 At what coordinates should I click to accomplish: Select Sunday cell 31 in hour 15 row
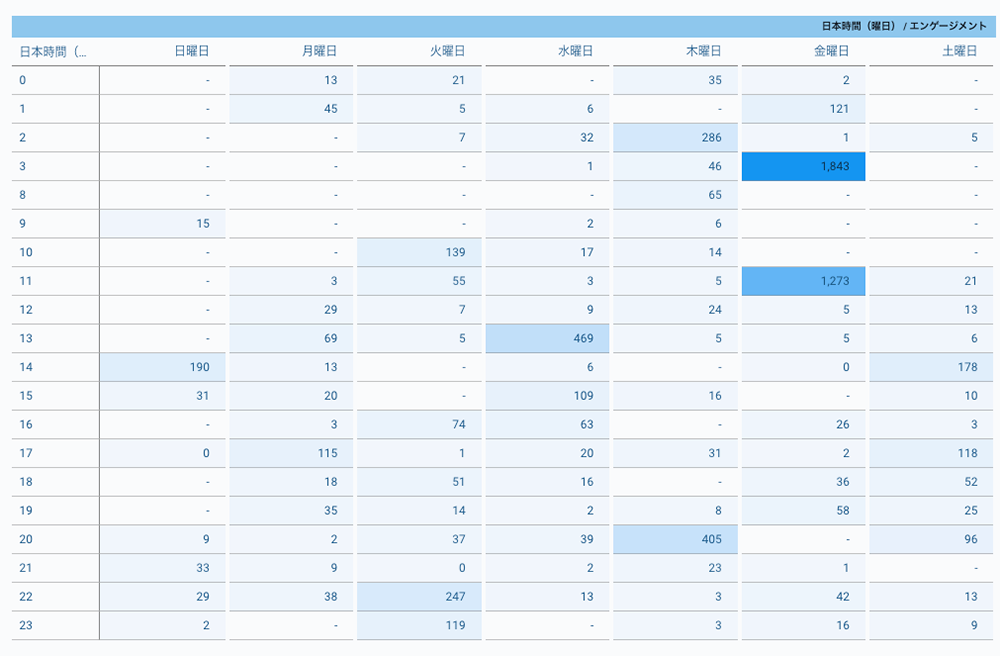click(163, 396)
